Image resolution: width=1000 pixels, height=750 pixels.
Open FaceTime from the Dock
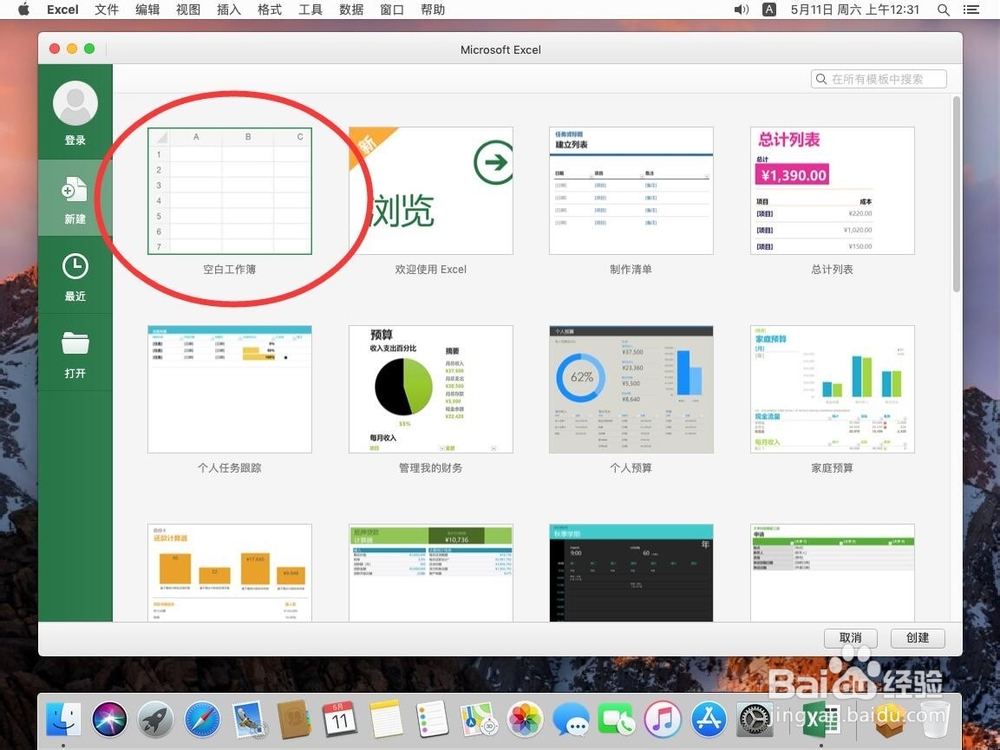616,719
